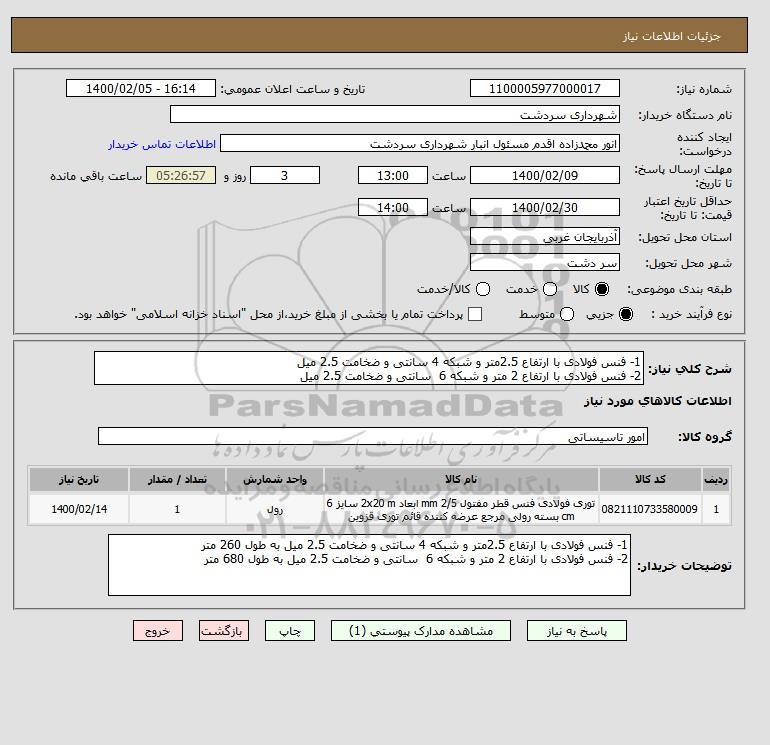Viewport: 770px width, 745px height.
Task: Click the تاریخ نیاز column header
Action: (79, 479)
